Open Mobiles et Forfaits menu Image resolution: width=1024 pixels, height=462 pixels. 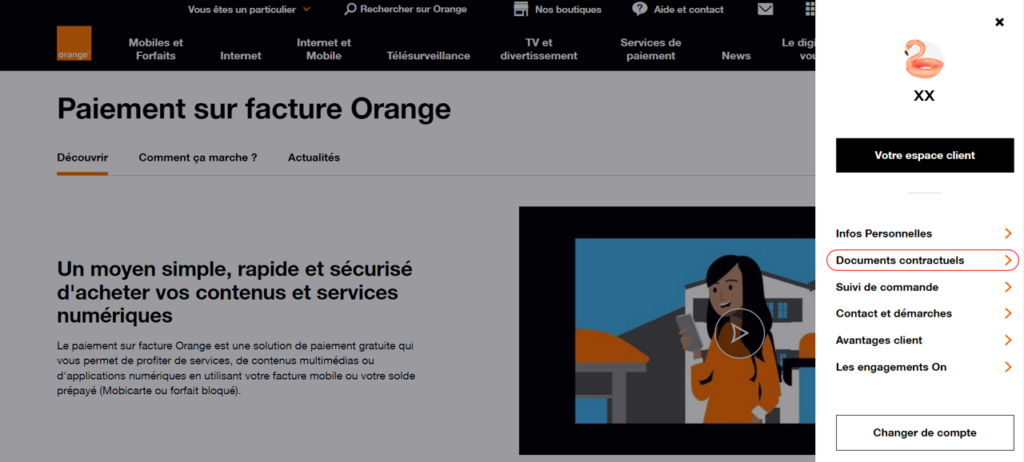pos(155,49)
